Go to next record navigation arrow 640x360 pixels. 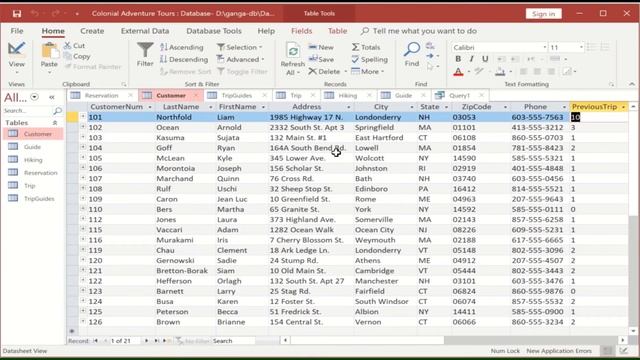tap(147, 340)
